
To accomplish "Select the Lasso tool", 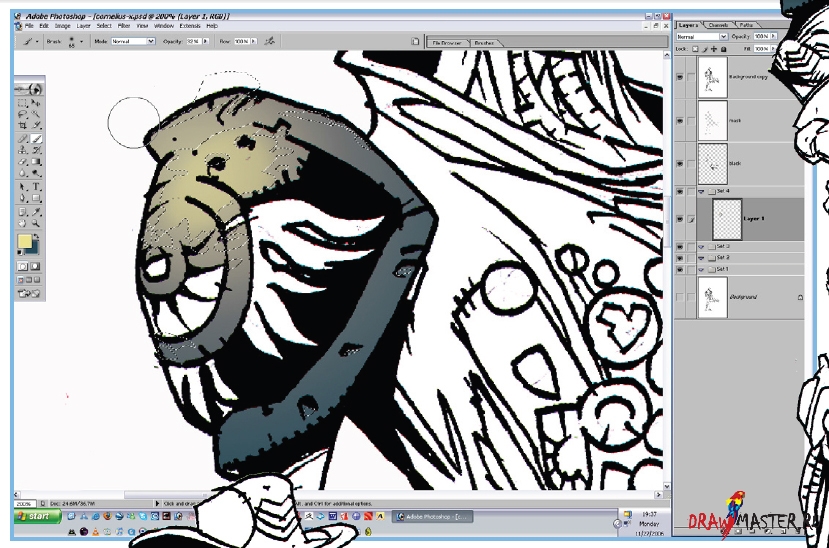I will point(23,114).
